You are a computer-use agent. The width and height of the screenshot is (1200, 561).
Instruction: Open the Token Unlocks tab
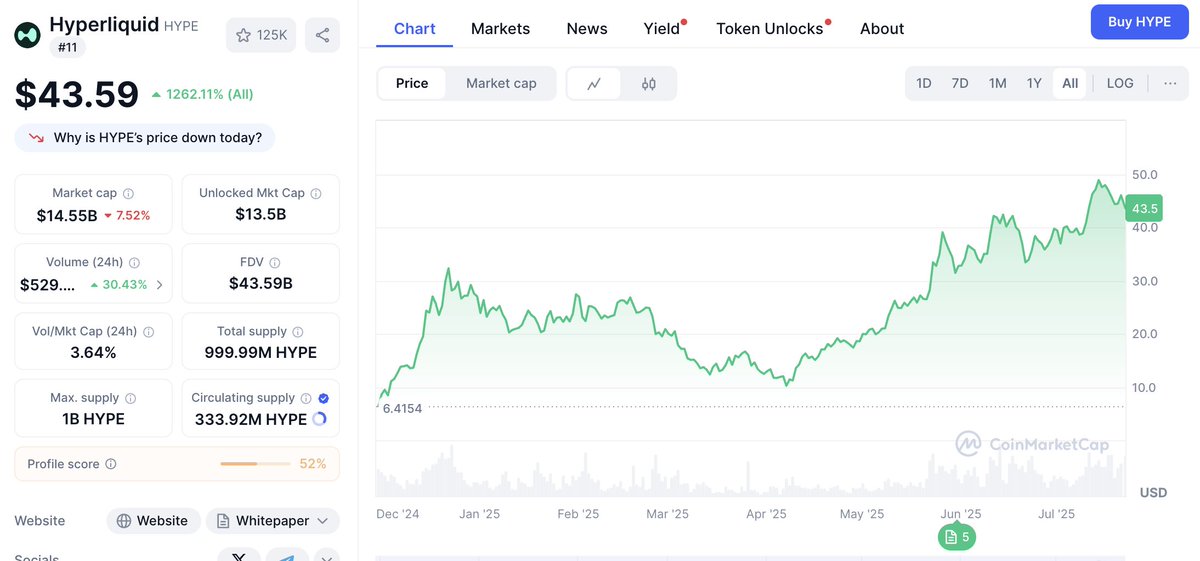click(770, 29)
